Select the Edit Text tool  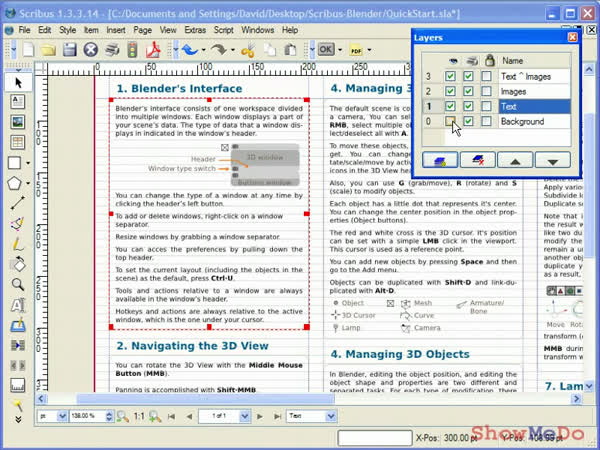point(18,305)
